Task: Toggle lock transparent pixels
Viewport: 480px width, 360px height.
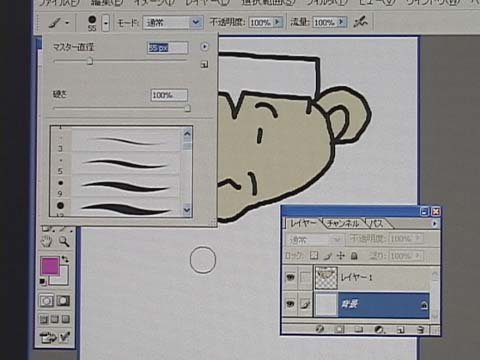Action: point(314,256)
